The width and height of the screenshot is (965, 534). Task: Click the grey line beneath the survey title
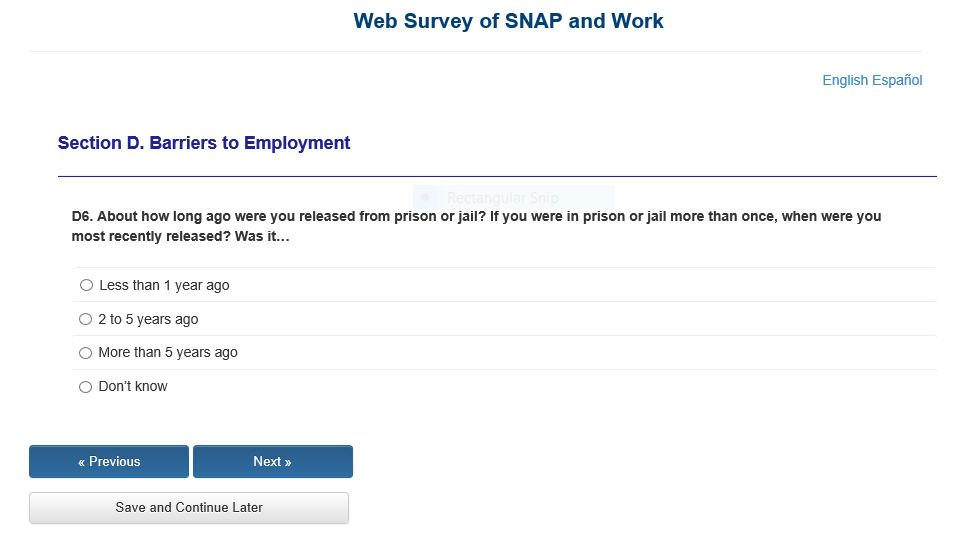pyautogui.click(x=475, y=51)
